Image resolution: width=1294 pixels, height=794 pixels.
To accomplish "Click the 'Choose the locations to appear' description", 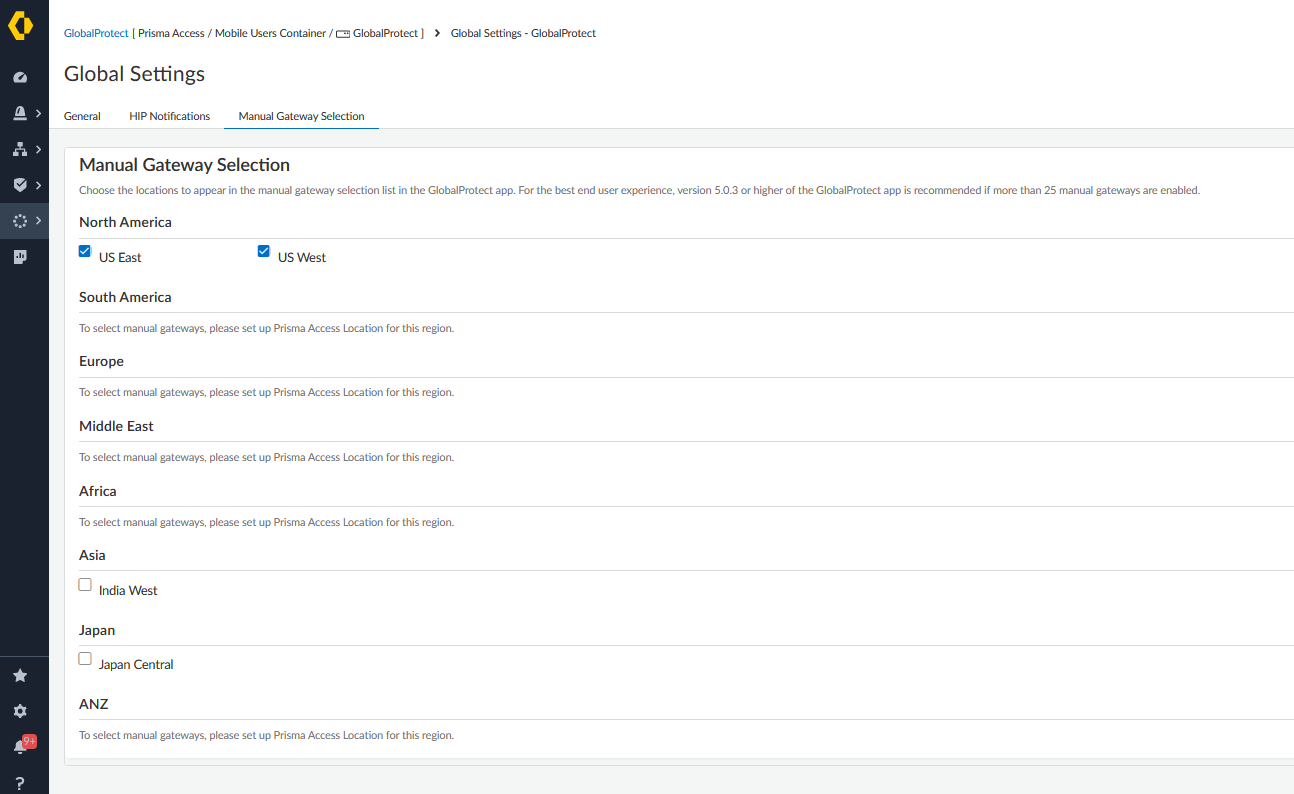I will click(x=639, y=190).
